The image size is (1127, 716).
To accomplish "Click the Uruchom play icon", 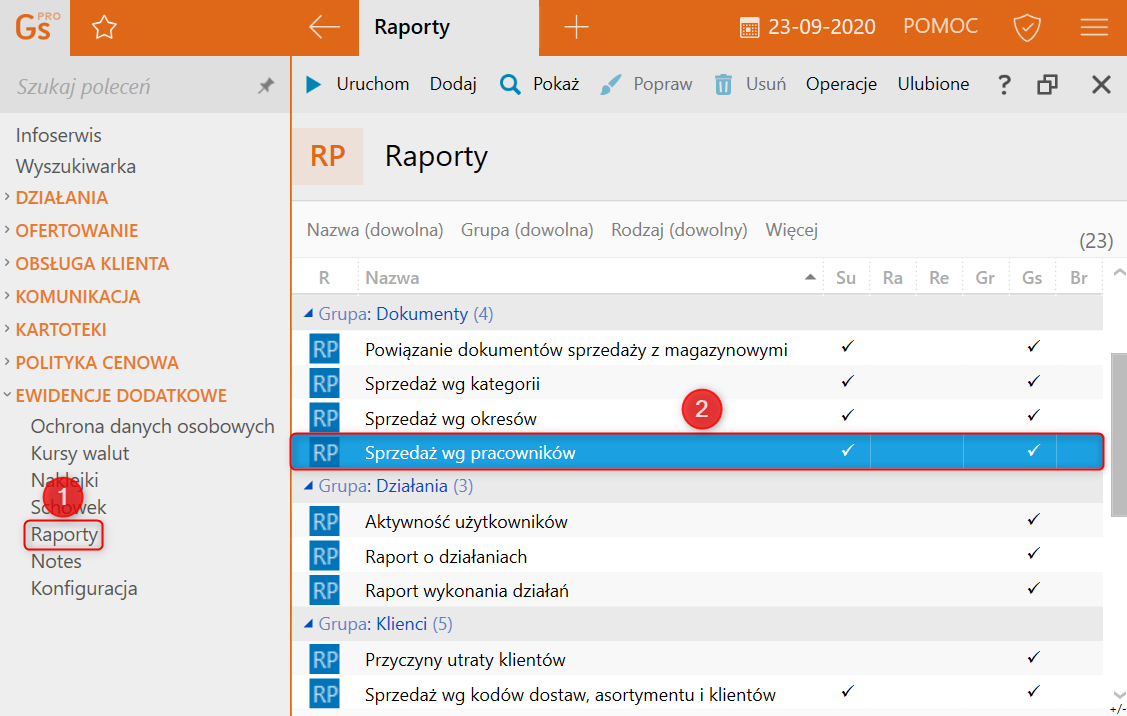I will 313,84.
